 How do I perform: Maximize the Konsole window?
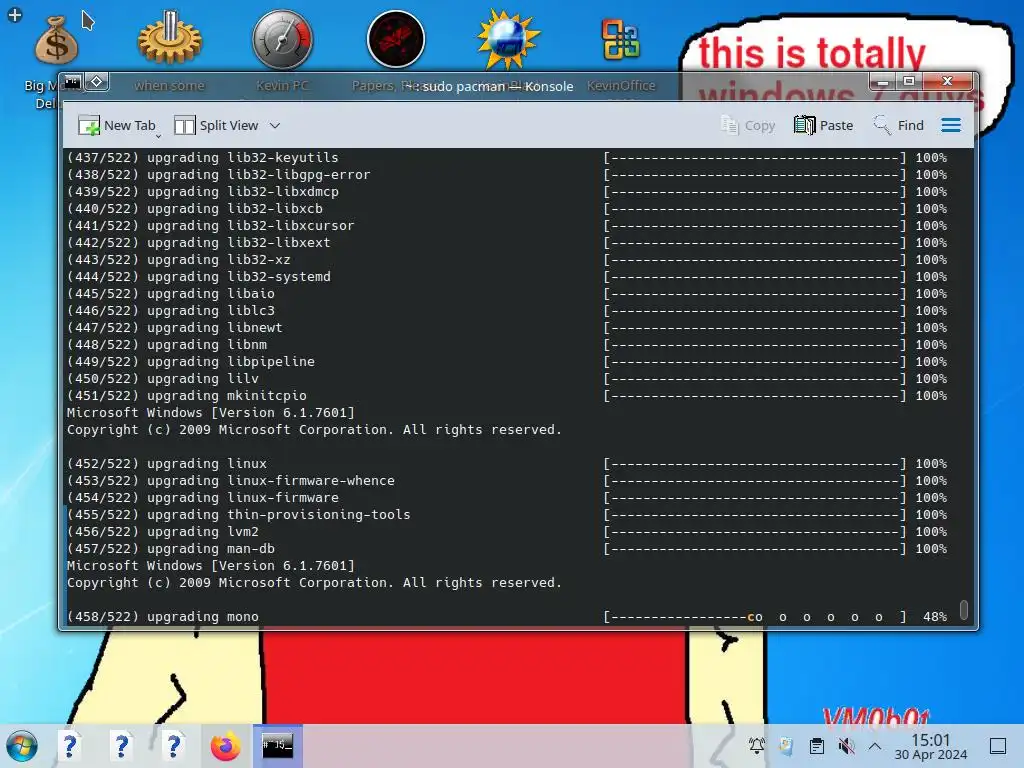pyautogui.click(x=908, y=82)
